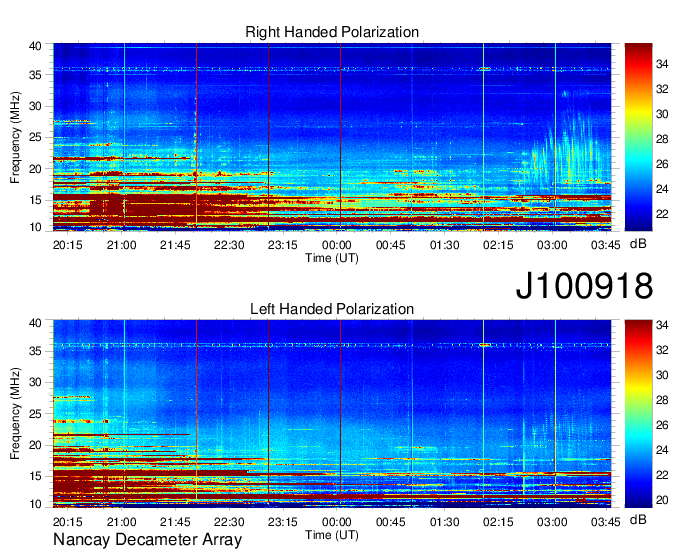
Task: Click the 20:15 time tick under Left Handed plot
Action: (x=68, y=522)
